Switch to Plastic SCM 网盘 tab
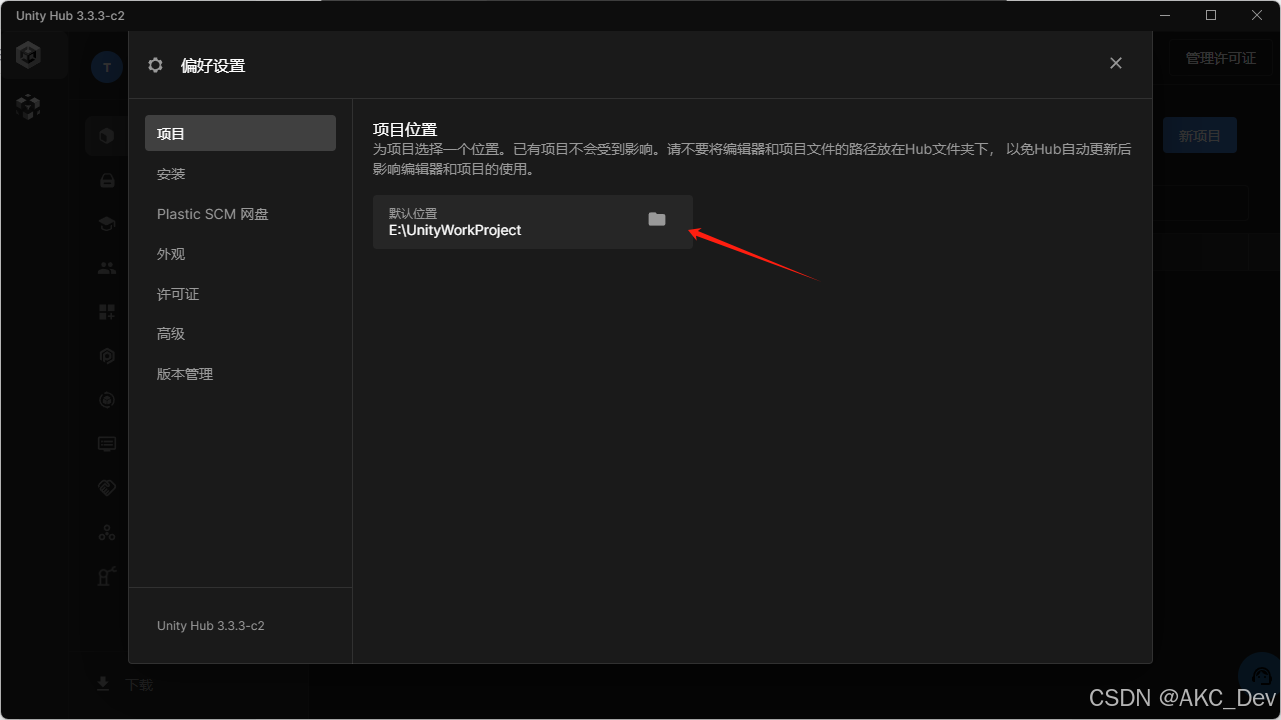This screenshot has width=1281, height=720. point(240,214)
